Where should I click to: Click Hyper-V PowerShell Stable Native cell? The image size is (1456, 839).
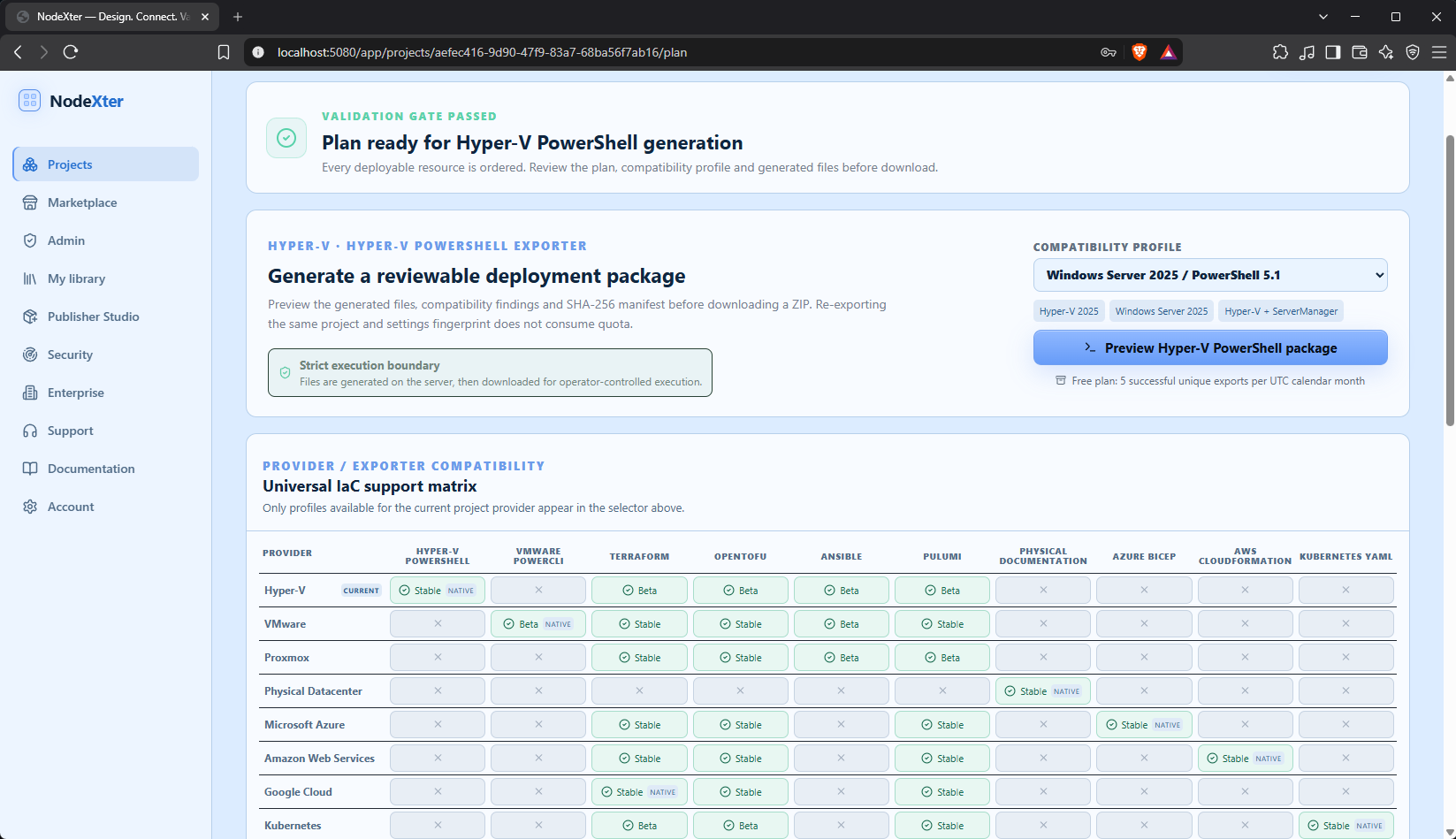point(438,591)
